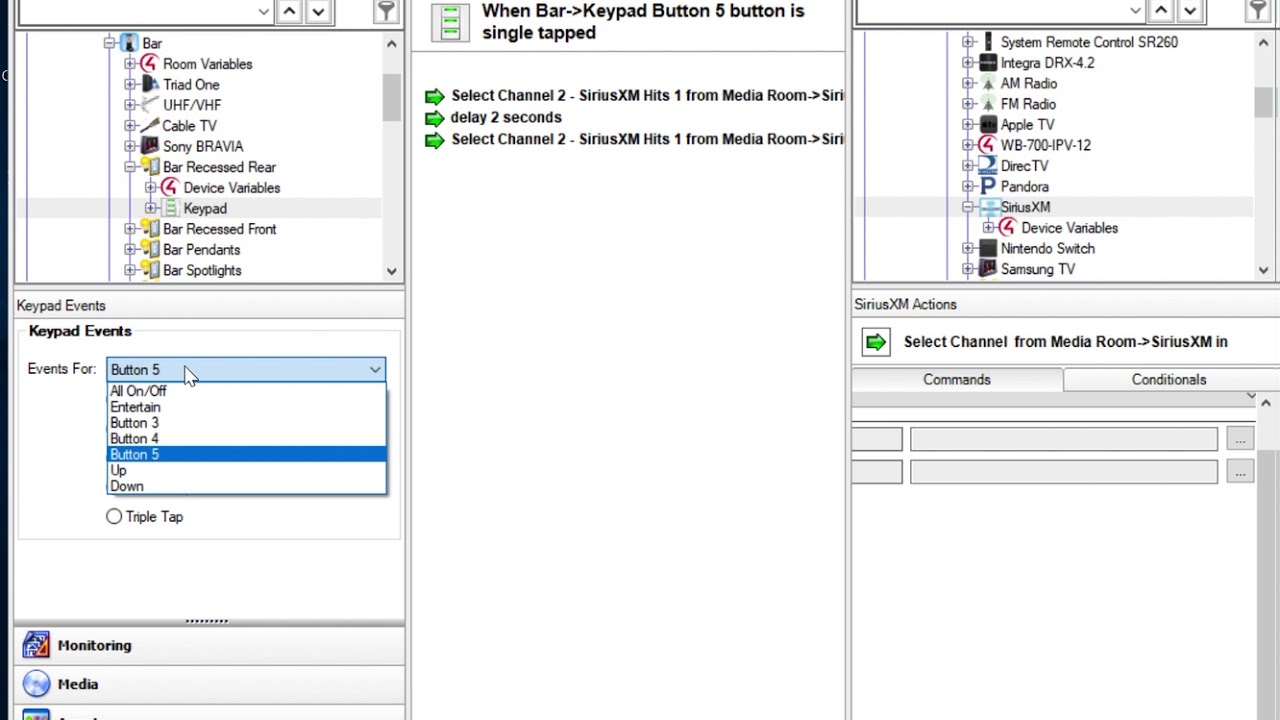Switch to the Conditionals tab
1280x720 pixels.
[1169, 380]
